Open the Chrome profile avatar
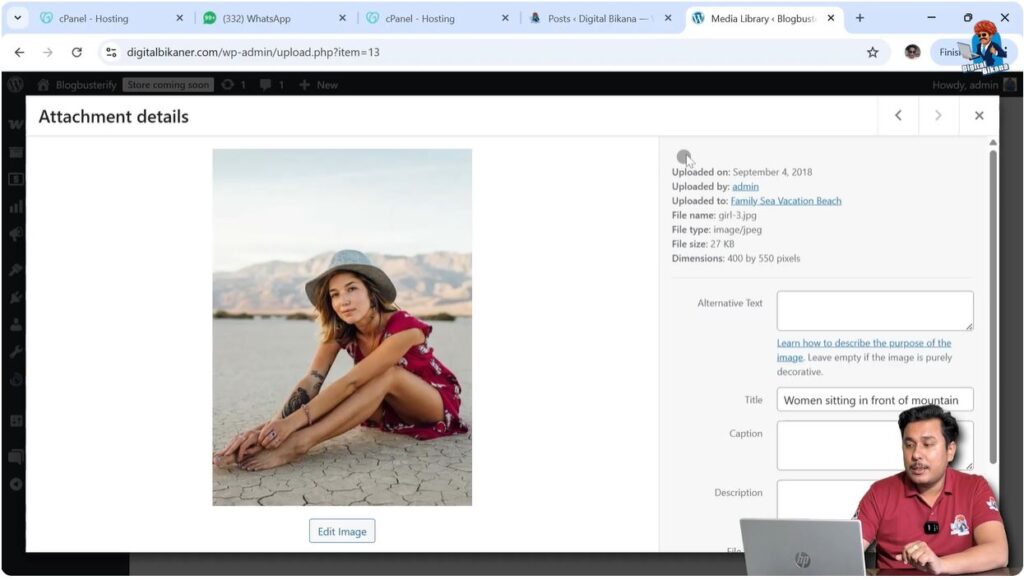The image size is (1024, 580). (912, 52)
